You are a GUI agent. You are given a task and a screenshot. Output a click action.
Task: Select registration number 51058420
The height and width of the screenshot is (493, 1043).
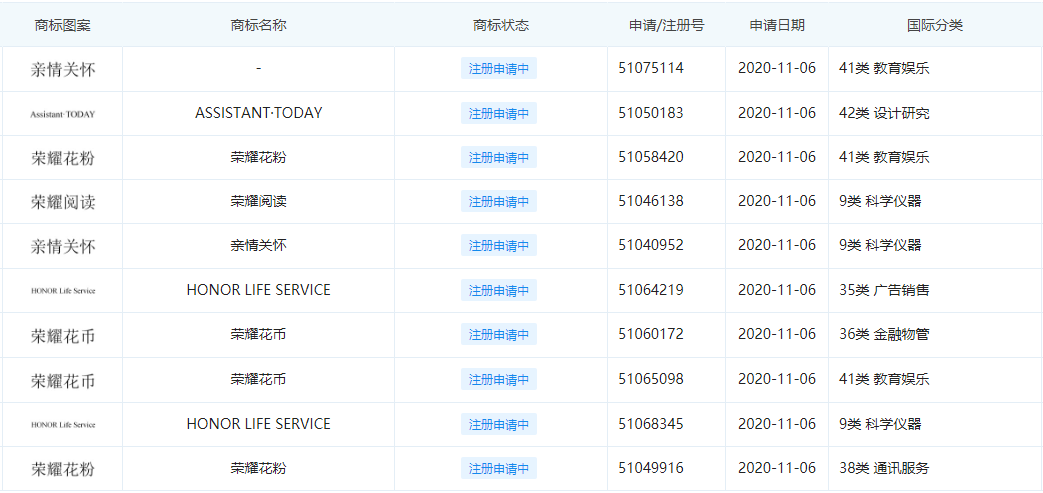tap(651, 157)
